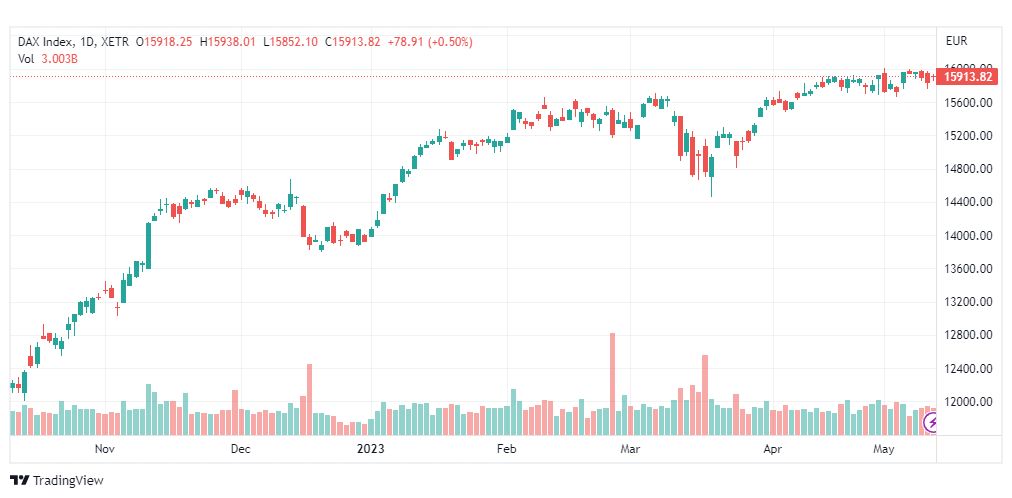Click the tallest volume bar in late February

pos(612,384)
